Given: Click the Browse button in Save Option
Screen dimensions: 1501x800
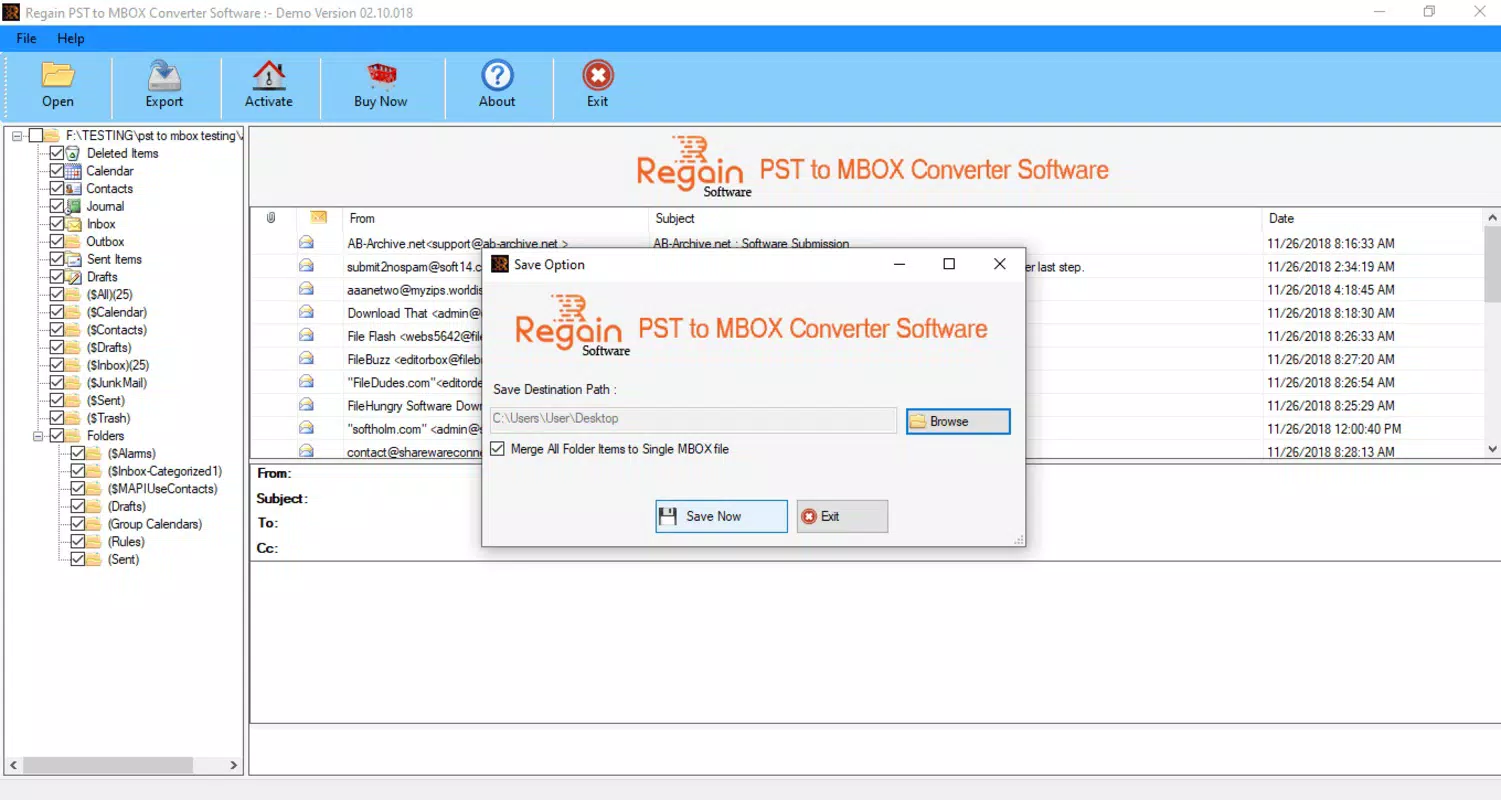Looking at the screenshot, I should (x=958, y=421).
